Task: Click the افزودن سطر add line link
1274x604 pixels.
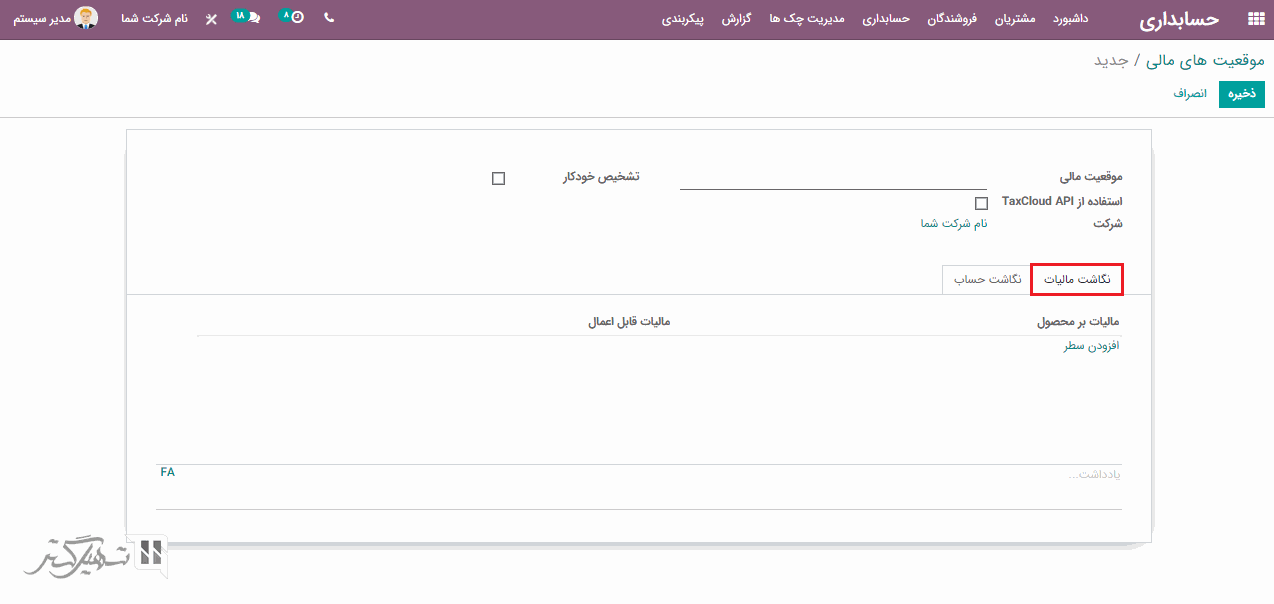Action: click(1091, 346)
